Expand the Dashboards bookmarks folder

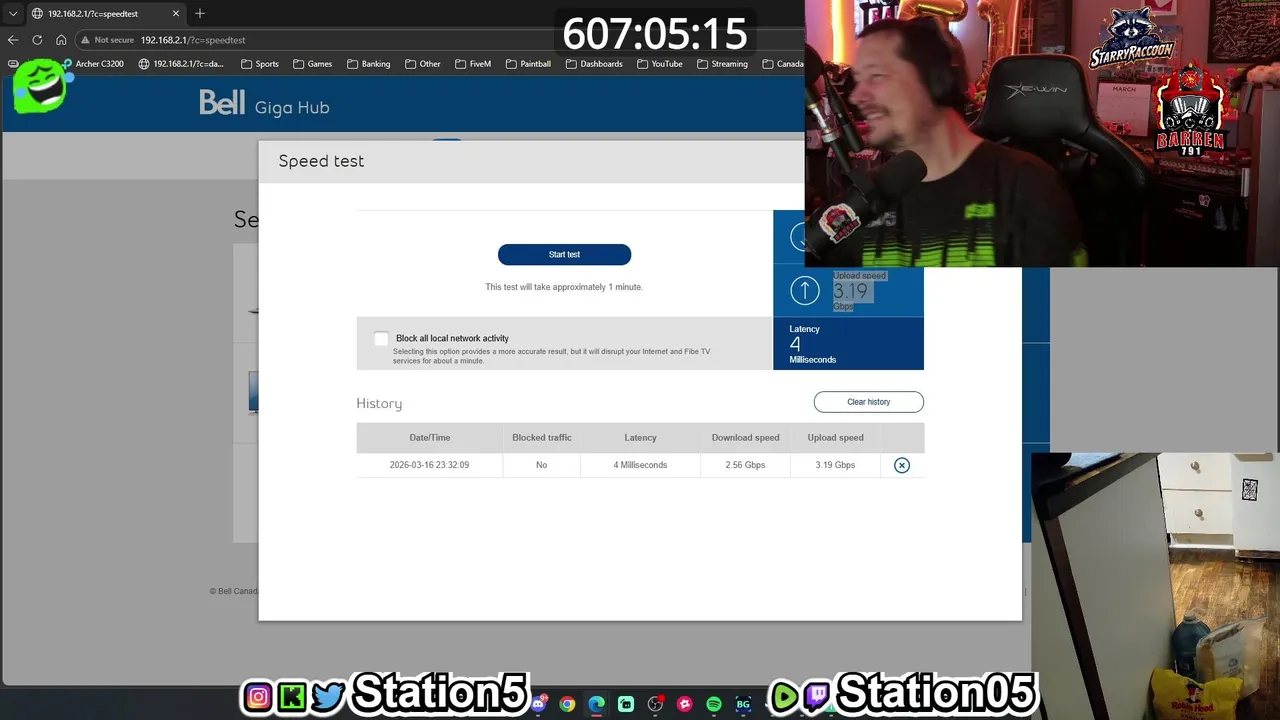594,64
